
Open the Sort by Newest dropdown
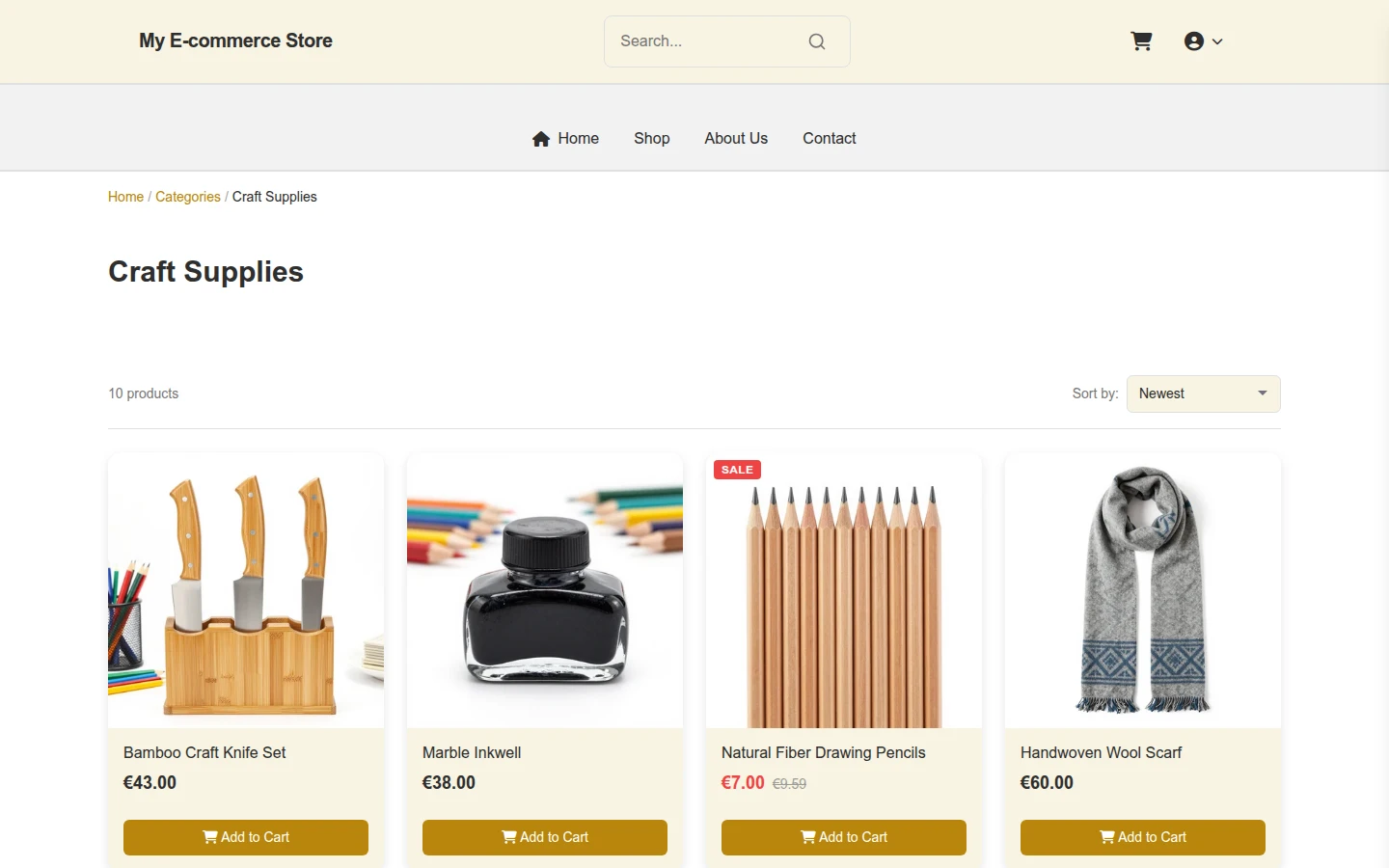(x=1204, y=393)
